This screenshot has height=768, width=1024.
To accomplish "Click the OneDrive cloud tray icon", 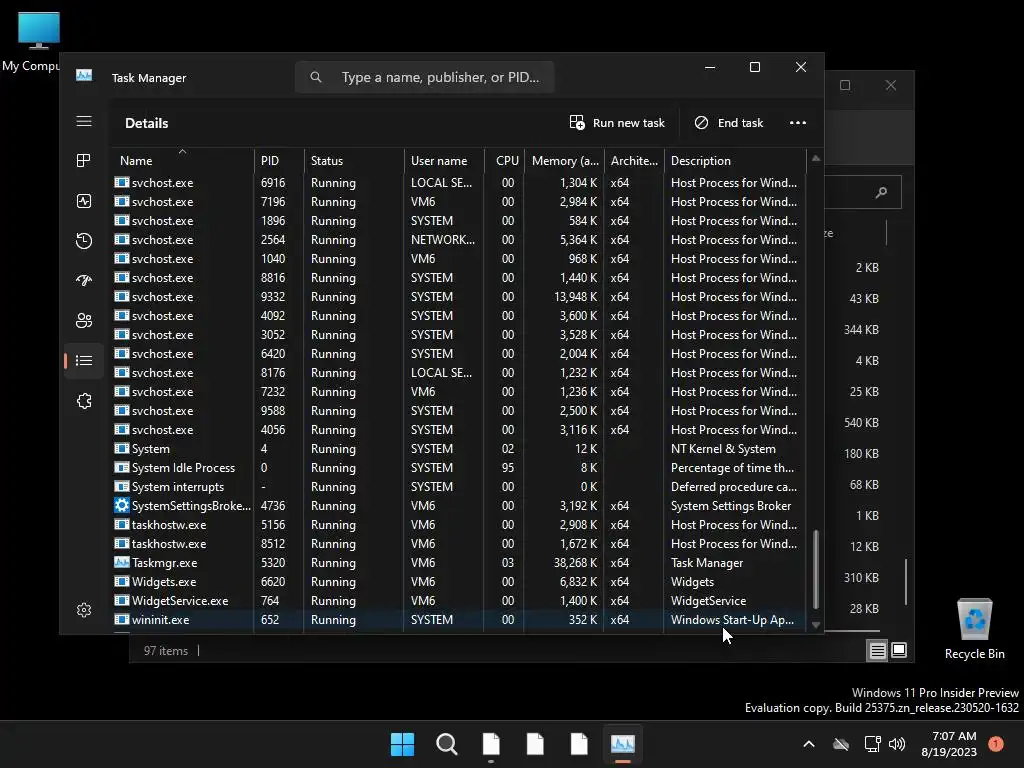I will (841, 744).
